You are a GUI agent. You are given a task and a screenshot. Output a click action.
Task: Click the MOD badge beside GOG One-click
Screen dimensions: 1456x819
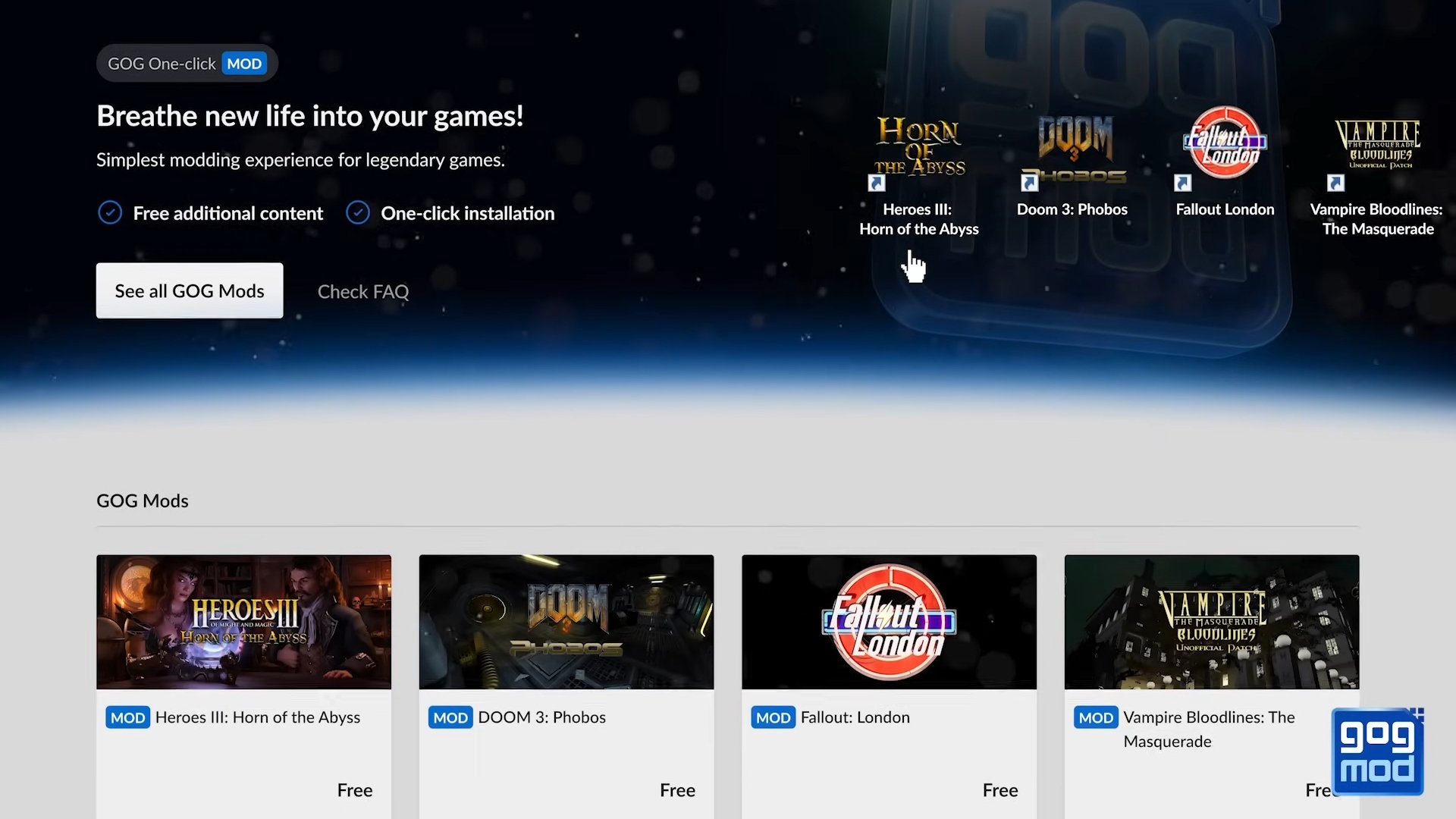(x=244, y=64)
